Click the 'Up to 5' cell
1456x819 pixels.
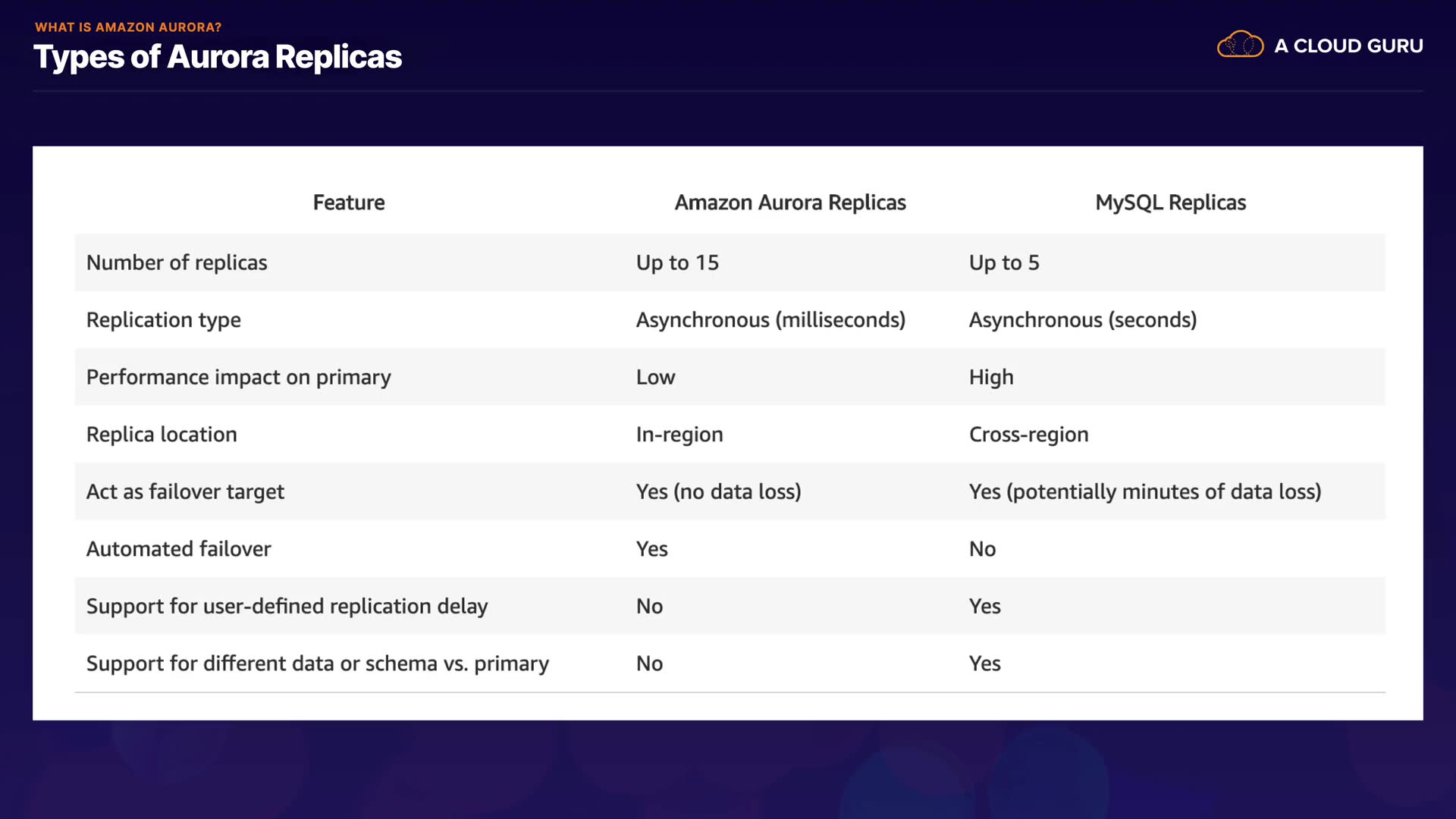click(x=1004, y=262)
